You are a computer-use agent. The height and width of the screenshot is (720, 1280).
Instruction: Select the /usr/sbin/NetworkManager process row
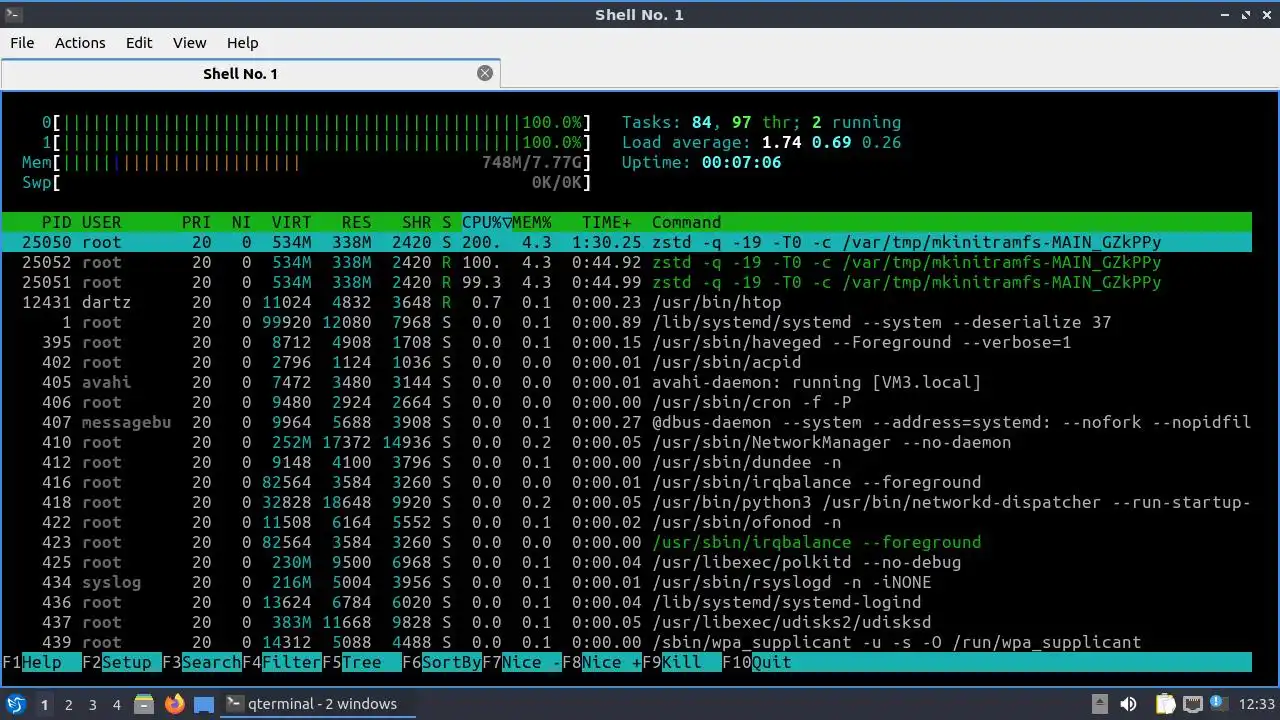click(x=627, y=442)
